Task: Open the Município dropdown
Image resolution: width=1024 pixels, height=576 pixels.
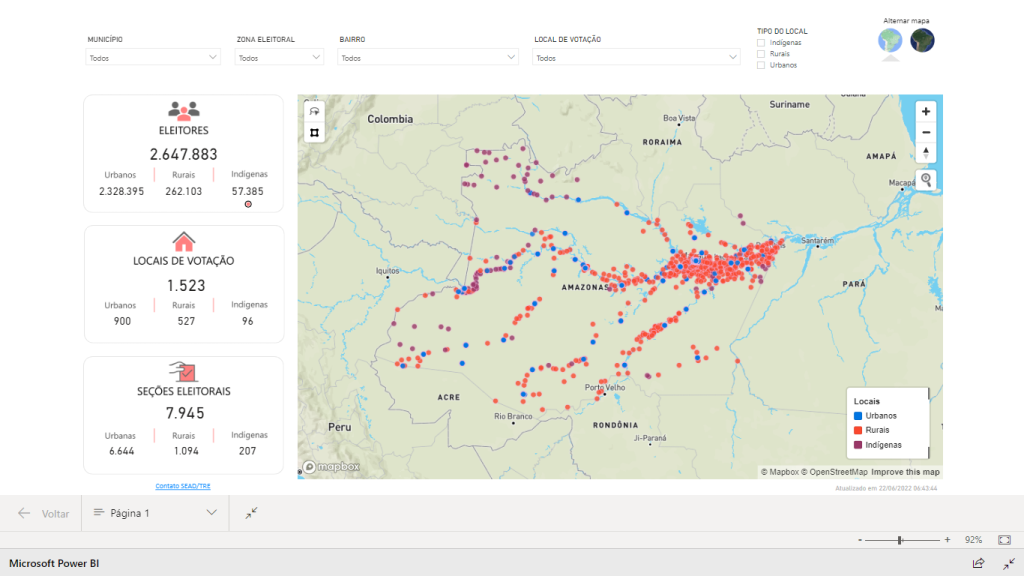Action: pyautogui.click(x=152, y=58)
